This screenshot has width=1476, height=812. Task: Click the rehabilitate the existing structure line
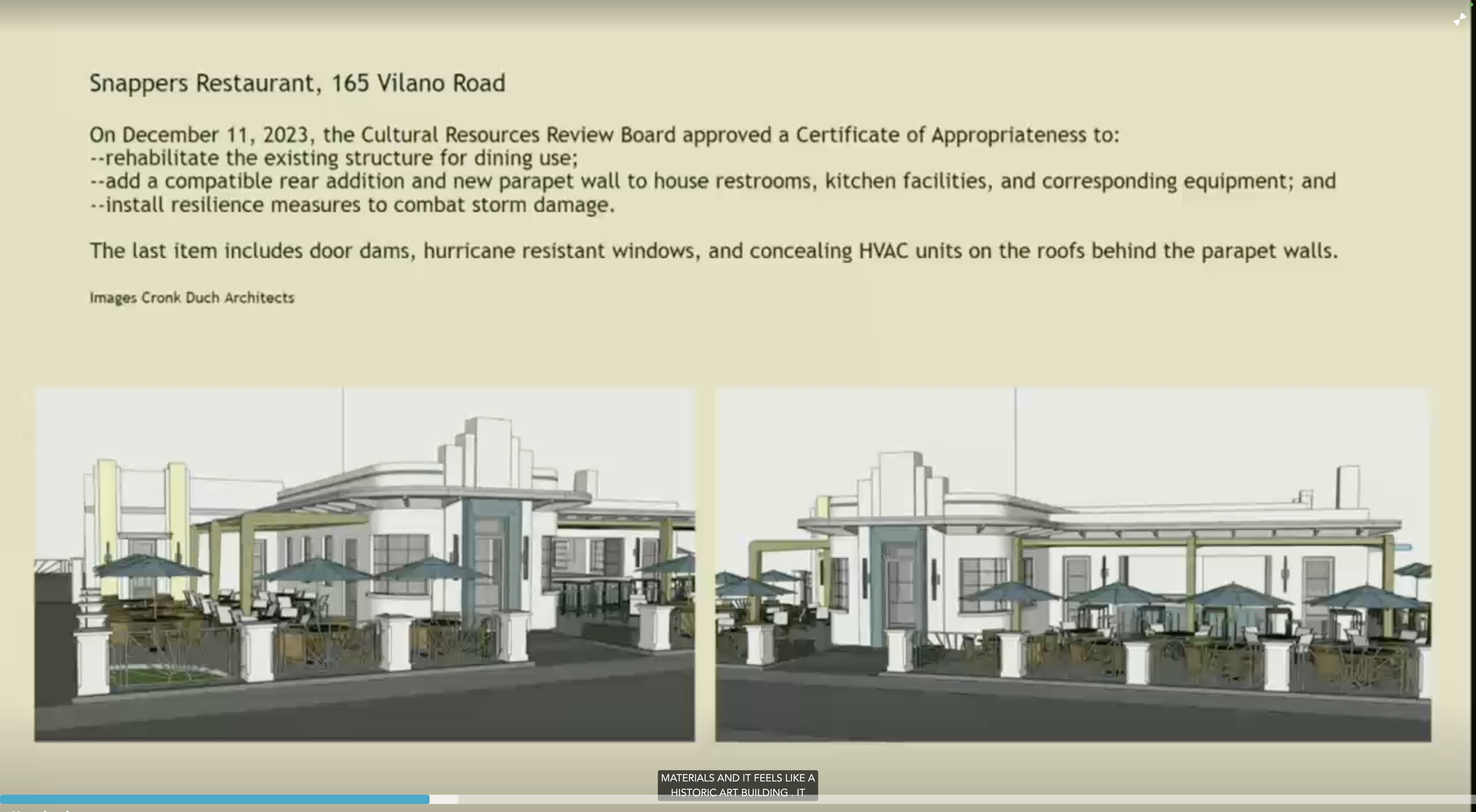coord(334,158)
